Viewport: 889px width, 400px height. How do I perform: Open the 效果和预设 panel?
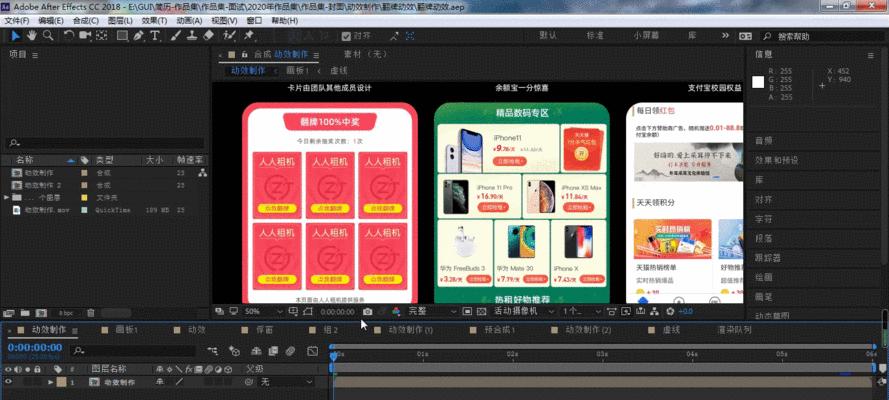(776, 160)
